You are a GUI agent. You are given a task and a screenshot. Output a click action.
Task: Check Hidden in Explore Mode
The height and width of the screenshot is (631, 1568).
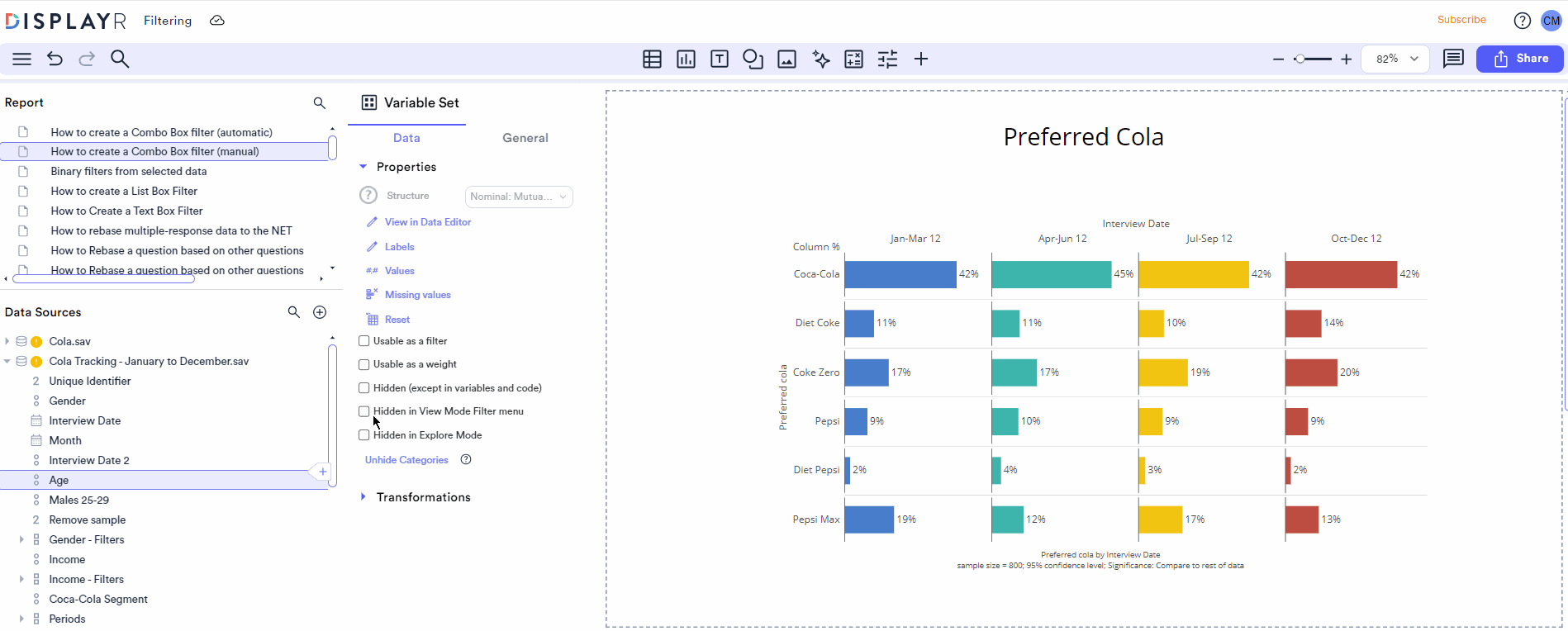click(x=364, y=435)
